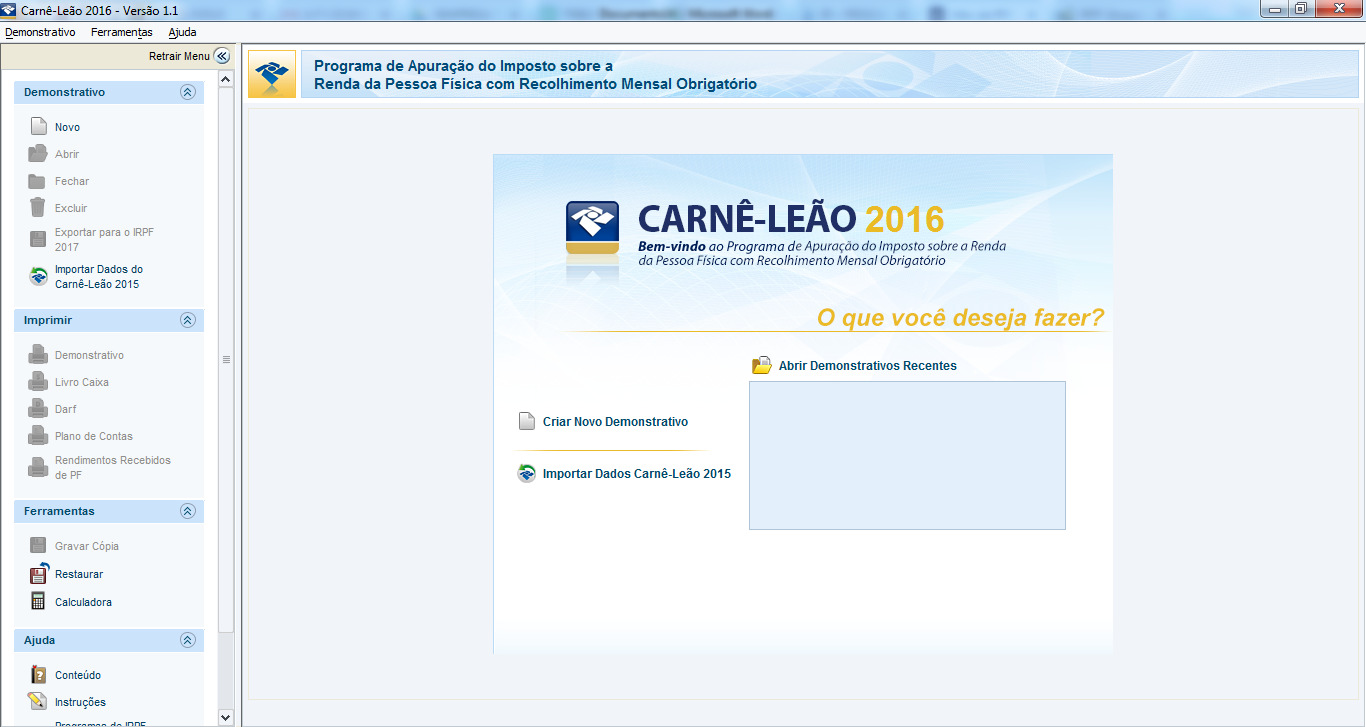Click the Conteúdo help book icon
1366x727 pixels.
pyautogui.click(x=38, y=675)
